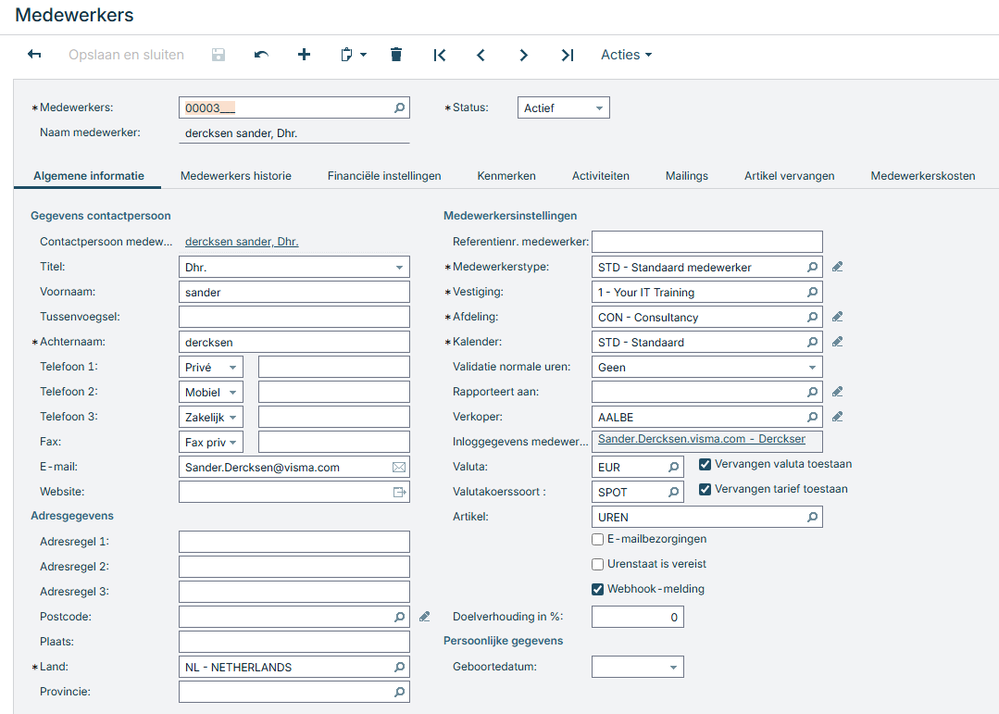Disable Webhook-melding checkbox
The height and width of the screenshot is (714, 999).
[x=598, y=589]
